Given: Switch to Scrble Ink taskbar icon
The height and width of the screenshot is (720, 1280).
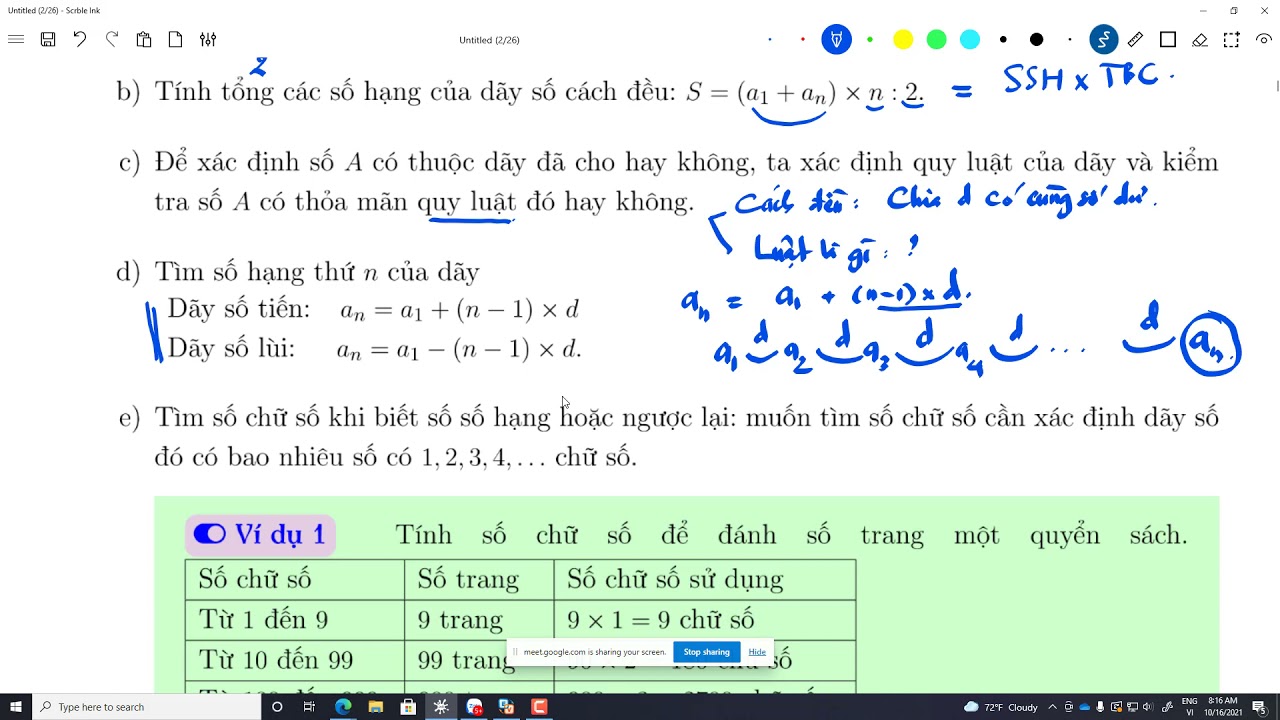Looking at the screenshot, I should tap(441, 707).
